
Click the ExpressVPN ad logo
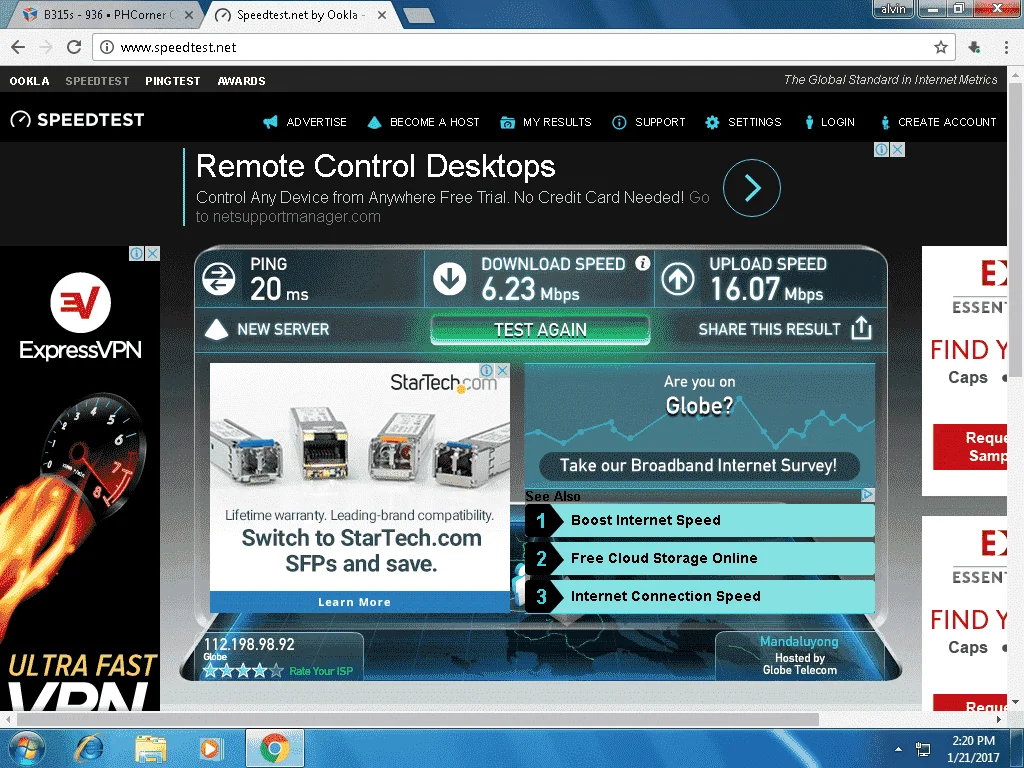(80, 316)
